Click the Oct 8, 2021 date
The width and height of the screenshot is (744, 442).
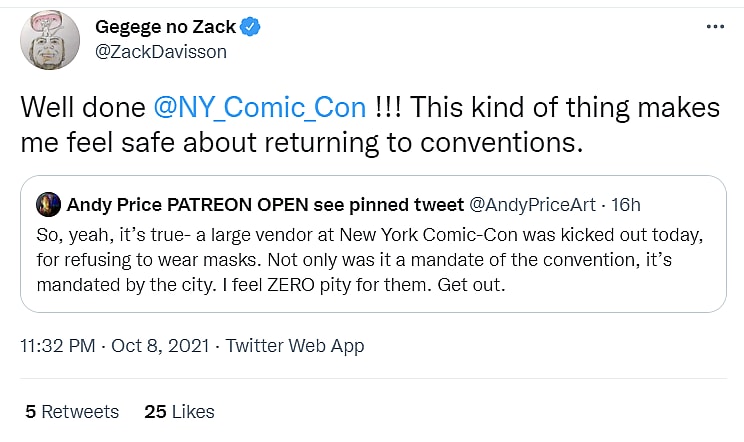(160, 346)
